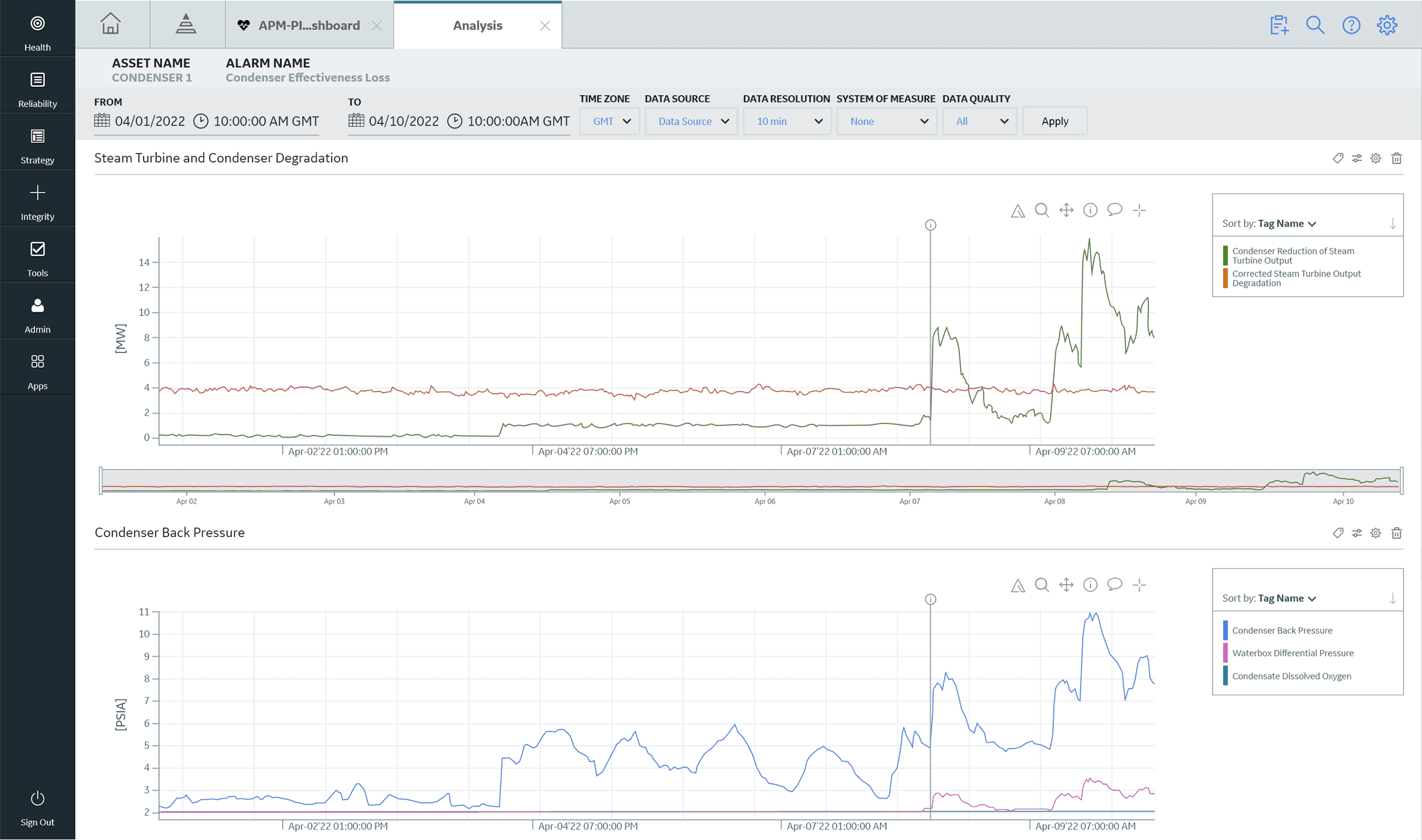Click the search magnifier in top bar
Screen dimensions: 1422x840
click(x=1314, y=26)
